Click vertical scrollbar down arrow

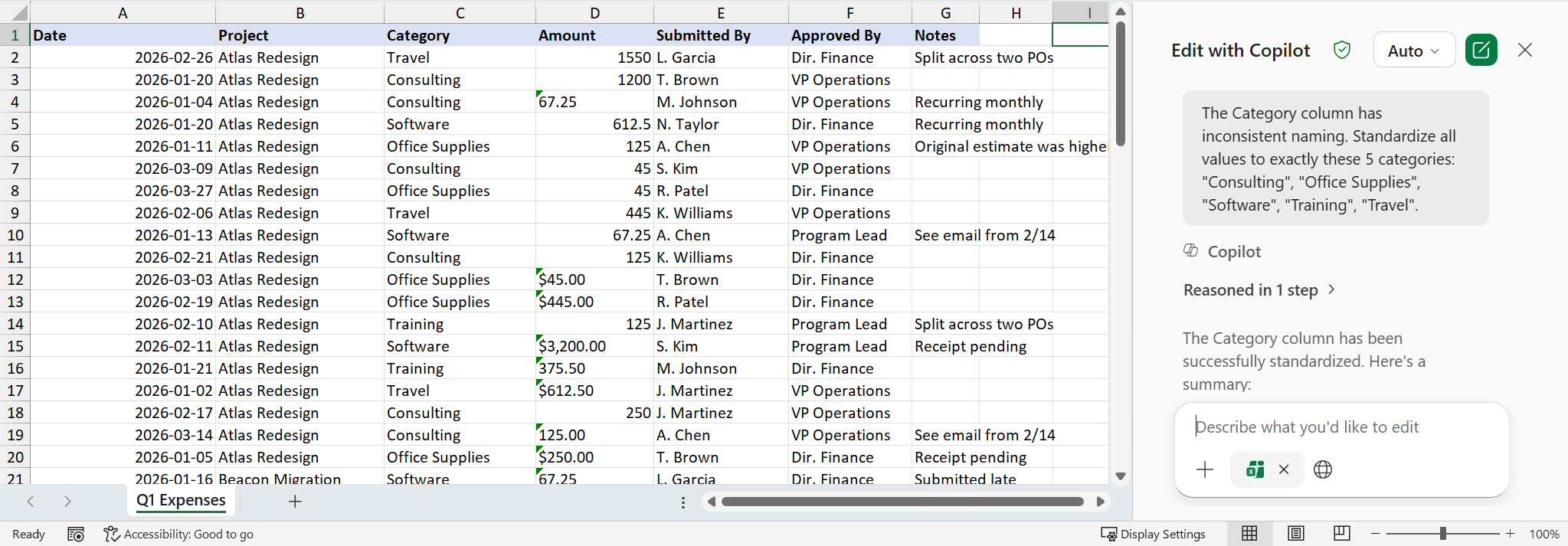pyautogui.click(x=1120, y=476)
